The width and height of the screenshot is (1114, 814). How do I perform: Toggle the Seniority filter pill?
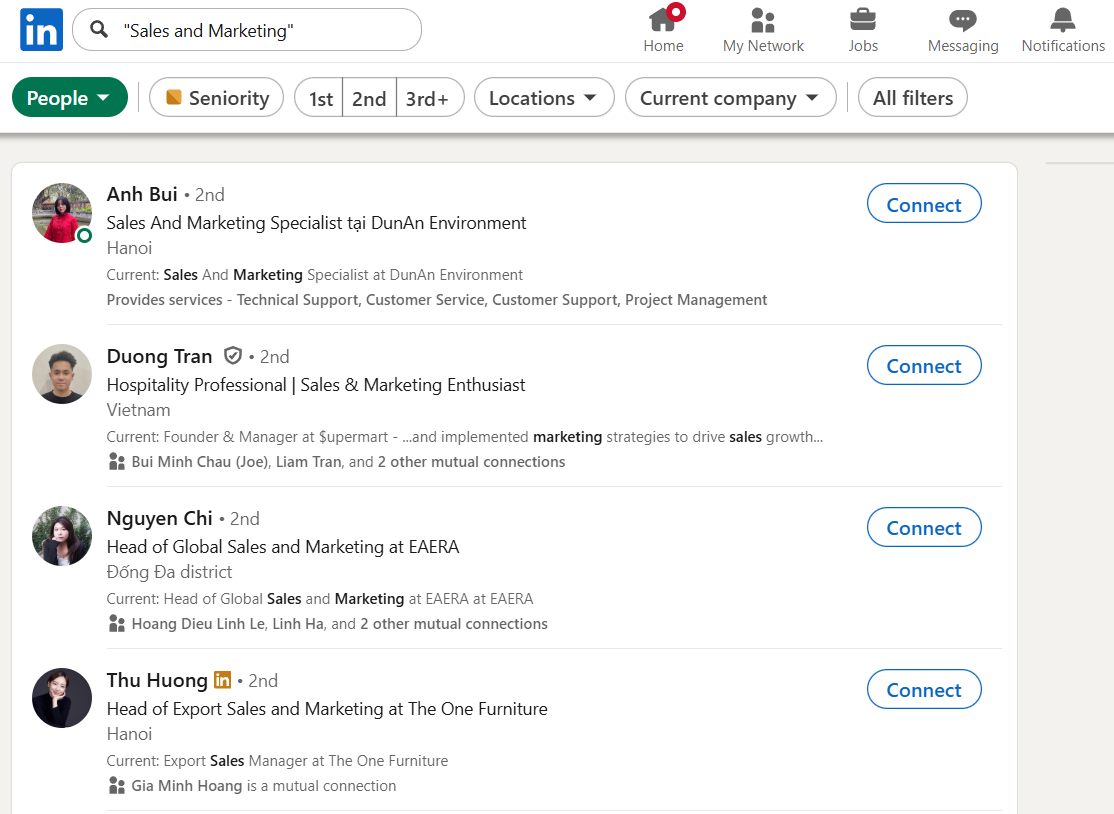217,97
